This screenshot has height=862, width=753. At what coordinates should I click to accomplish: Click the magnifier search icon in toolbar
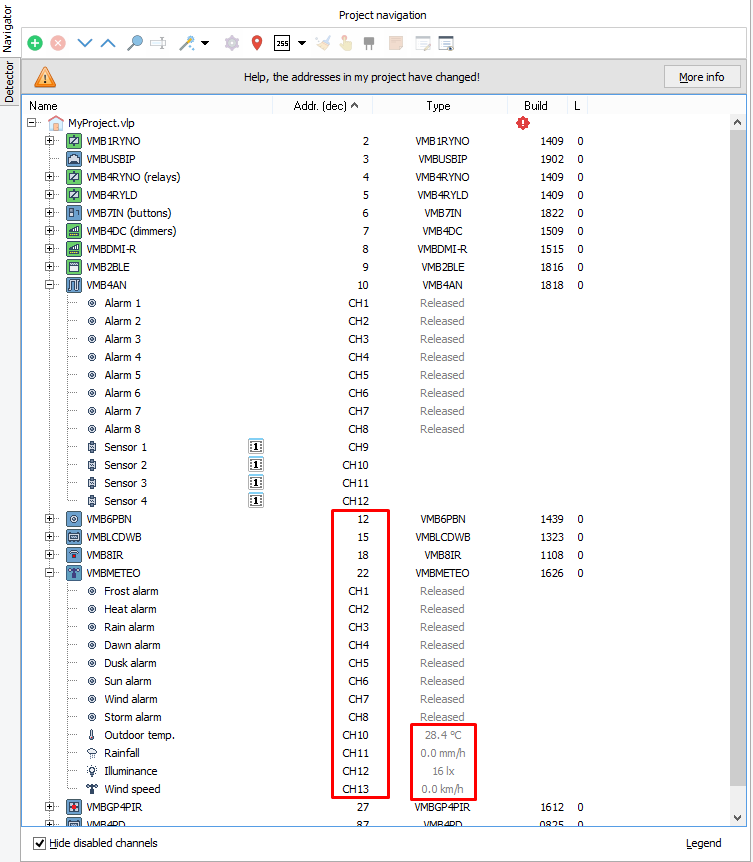pos(134,43)
